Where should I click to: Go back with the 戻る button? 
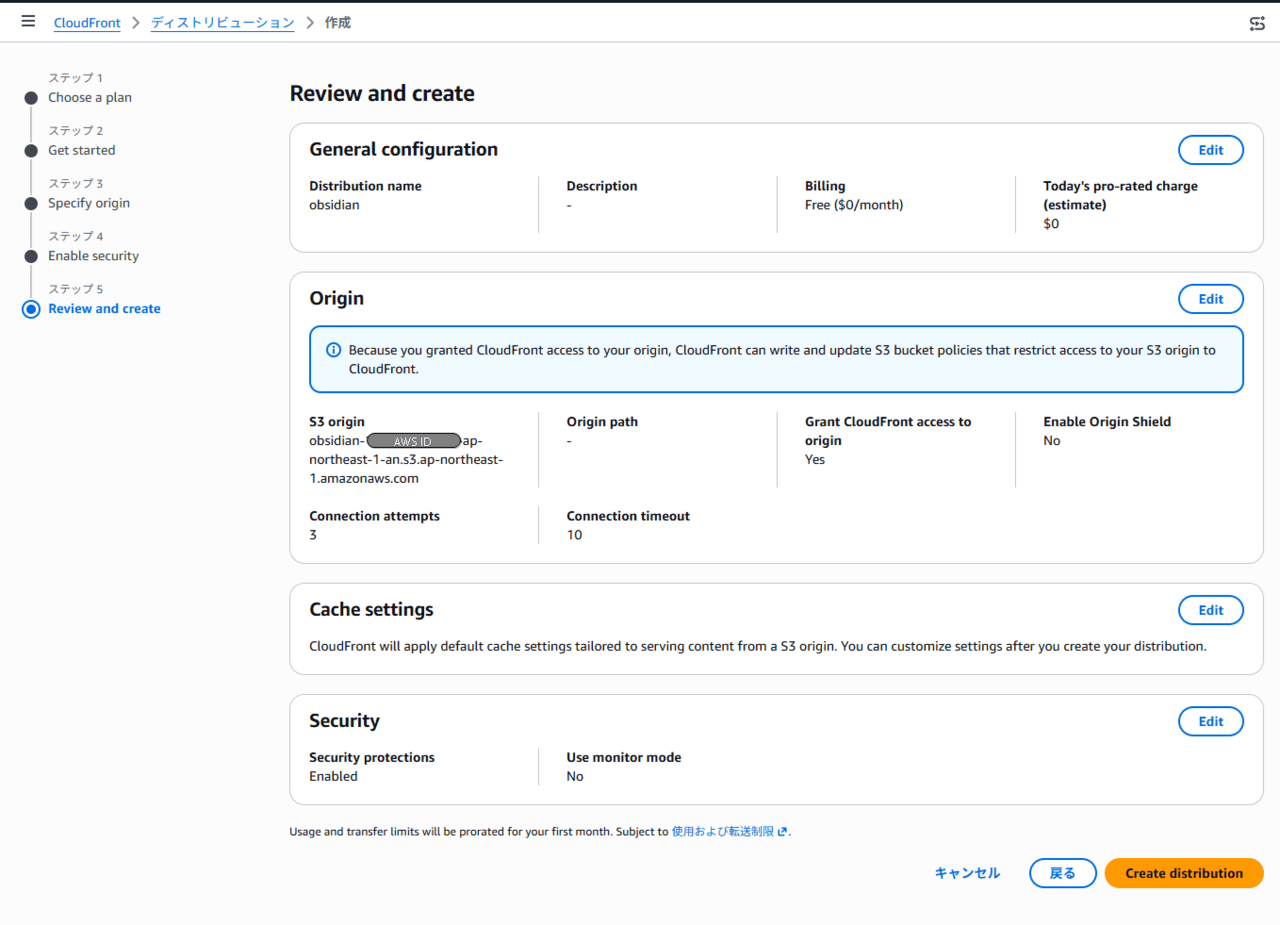click(1062, 873)
